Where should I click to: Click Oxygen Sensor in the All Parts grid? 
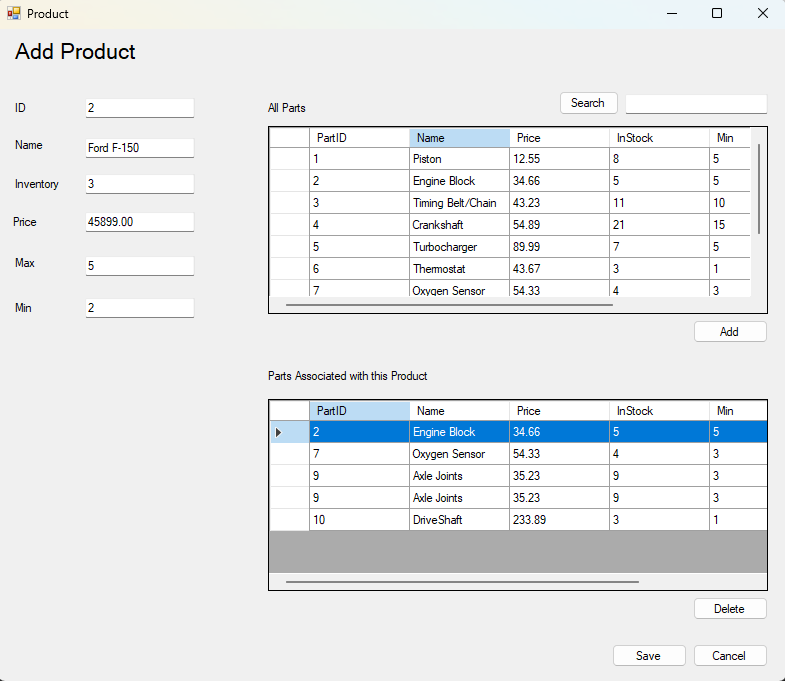point(460,289)
